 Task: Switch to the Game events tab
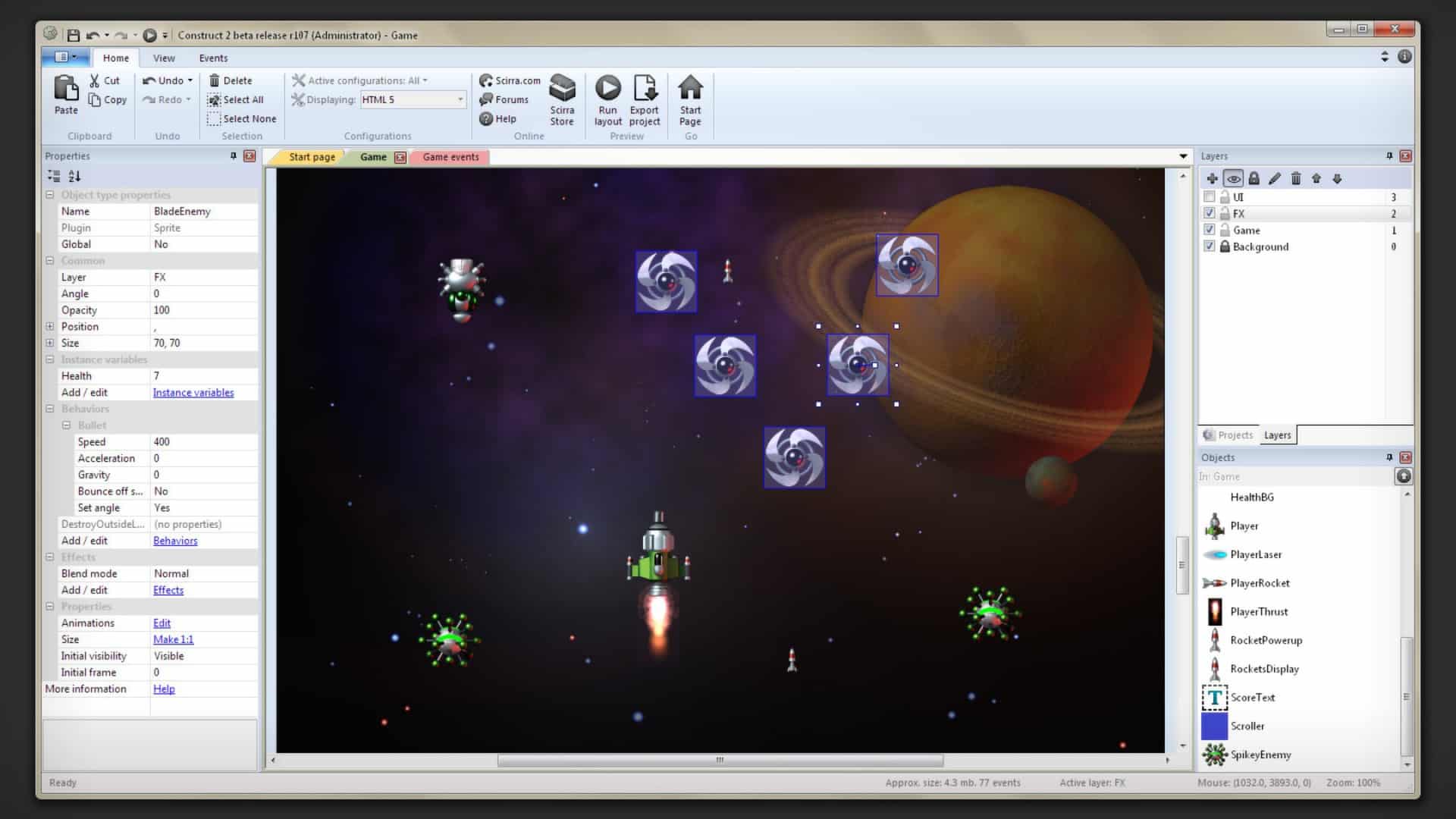450,157
